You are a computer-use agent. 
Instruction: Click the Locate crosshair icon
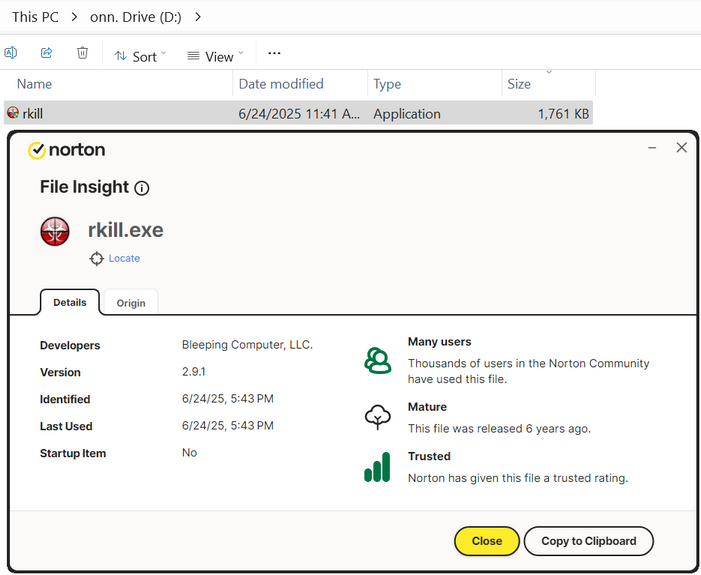pos(96,258)
